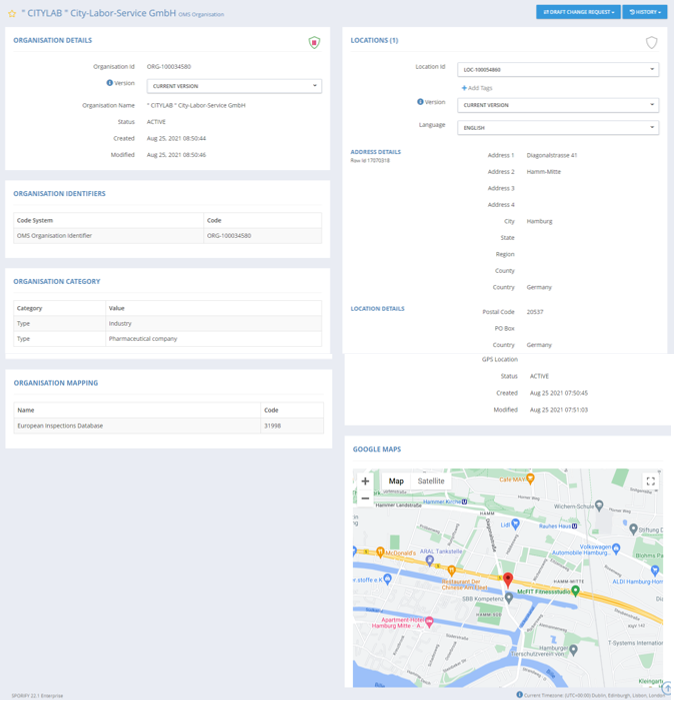Open the location Version dropdown
This screenshot has height=702, width=674.
(558, 105)
